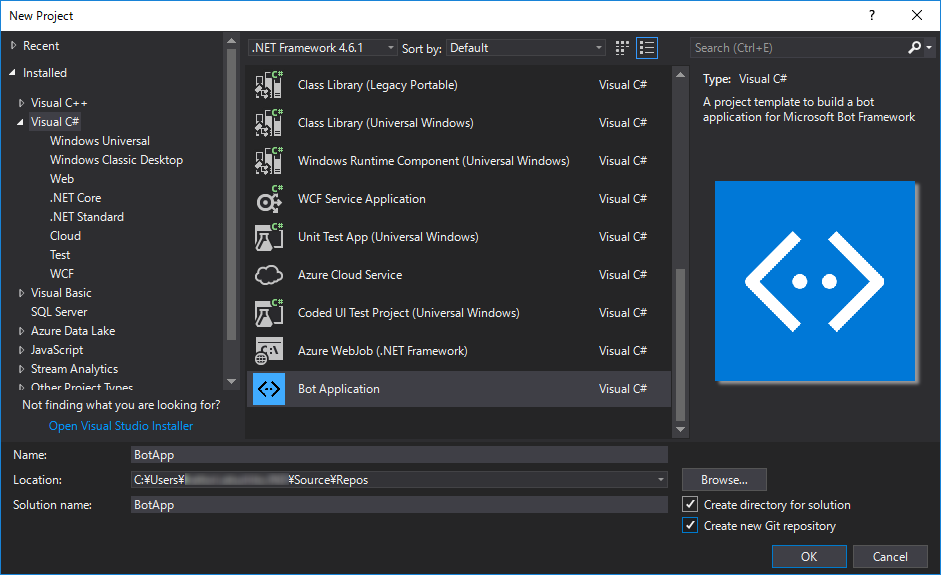Viewport: 941px width, 575px height.
Task: Open the Location path dropdown arrow
Action: 660,480
